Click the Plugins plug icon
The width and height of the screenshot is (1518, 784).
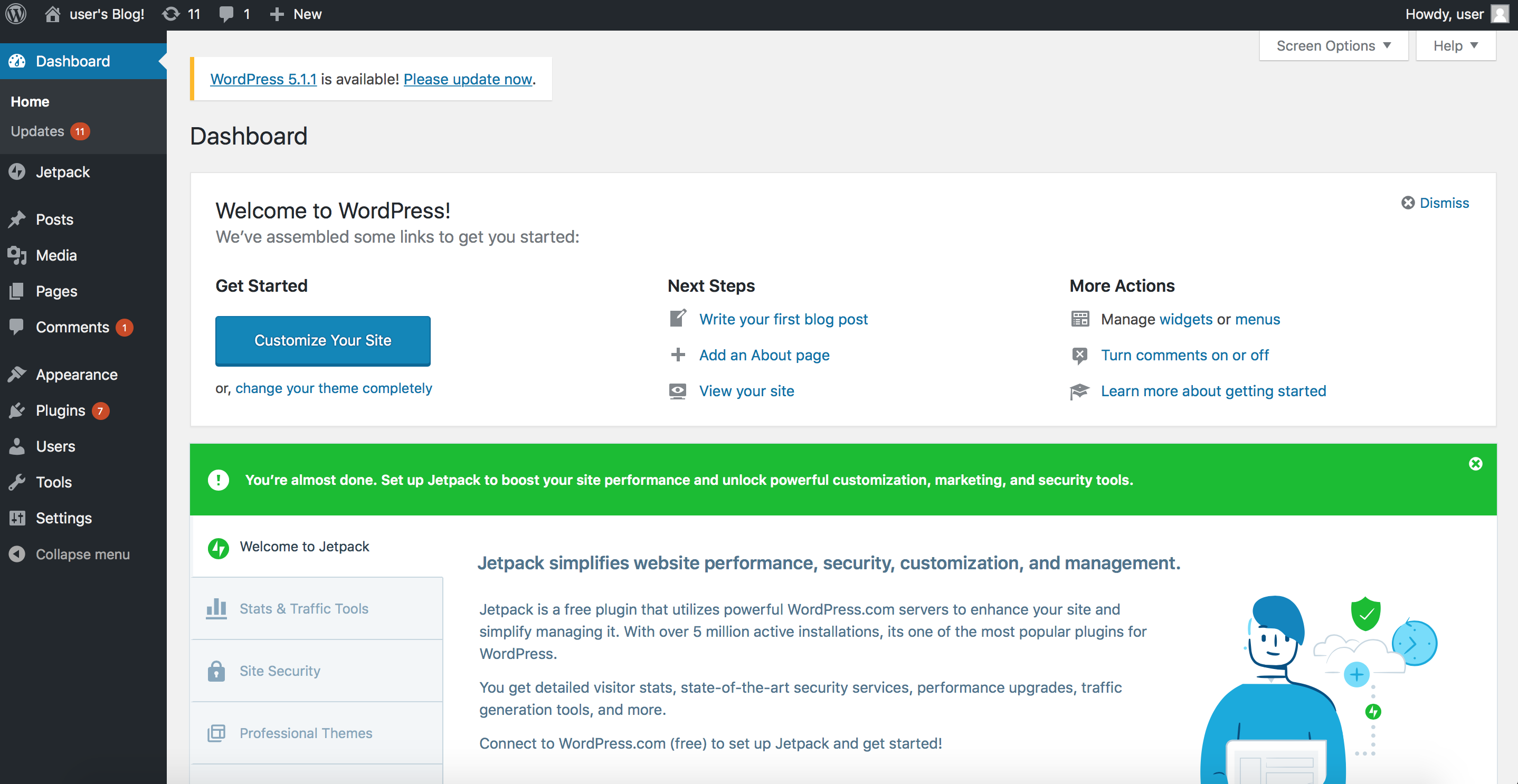pos(17,410)
